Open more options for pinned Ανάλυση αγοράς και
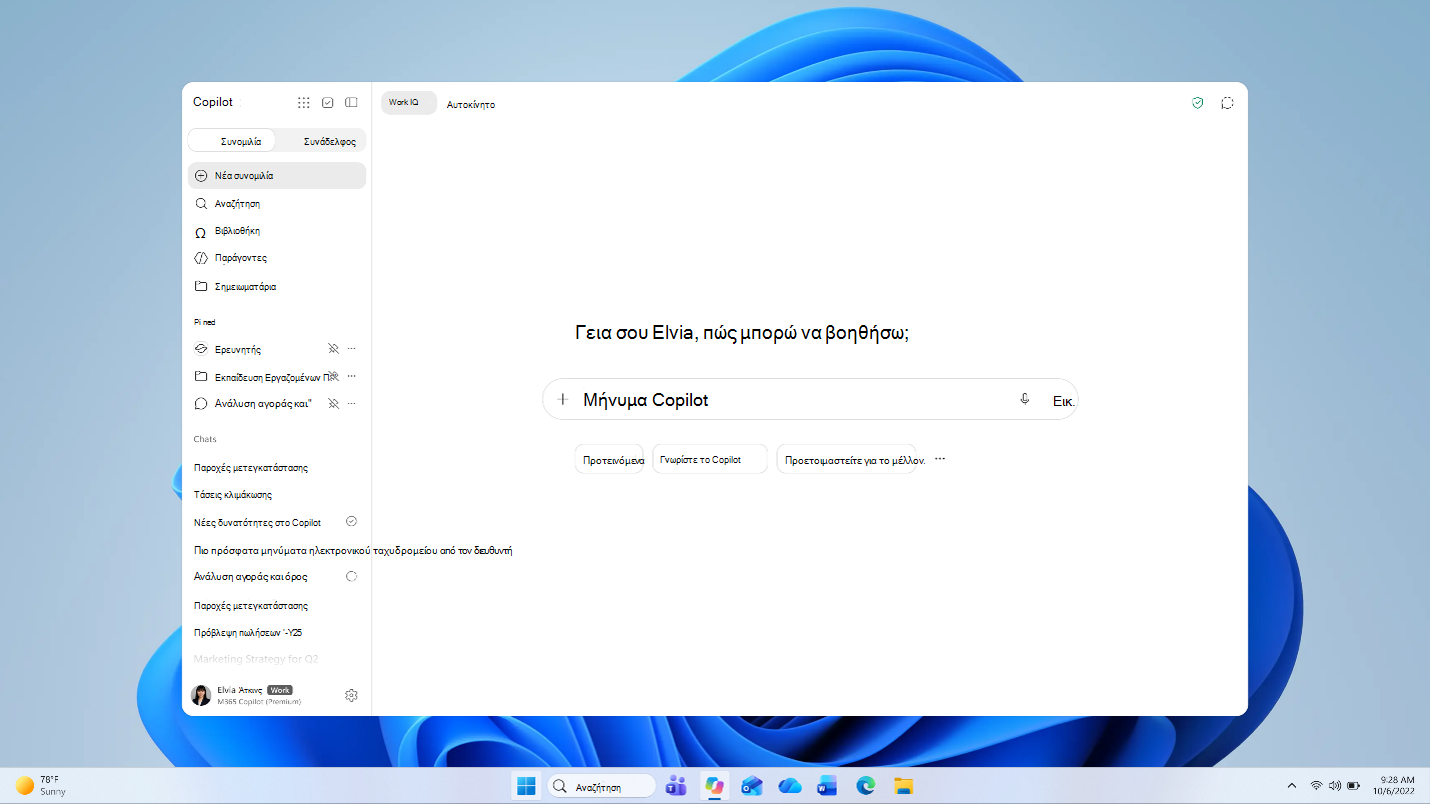The width and height of the screenshot is (1430, 804). click(352, 403)
